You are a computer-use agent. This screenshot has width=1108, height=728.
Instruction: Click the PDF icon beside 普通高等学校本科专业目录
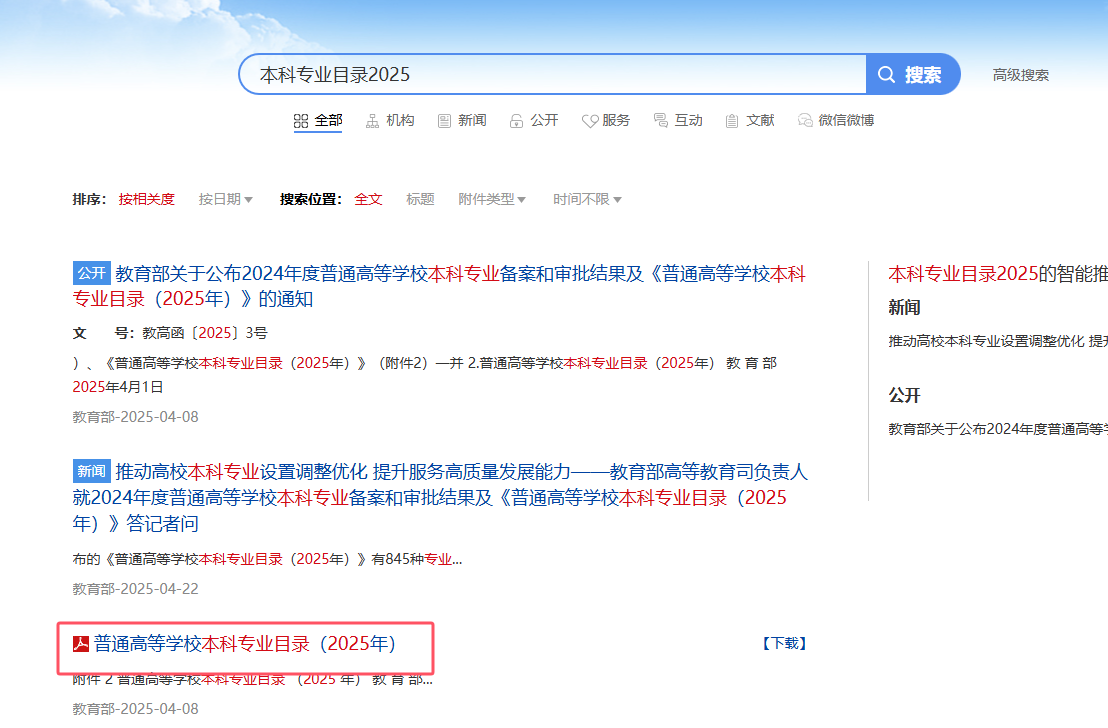coord(81,643)
